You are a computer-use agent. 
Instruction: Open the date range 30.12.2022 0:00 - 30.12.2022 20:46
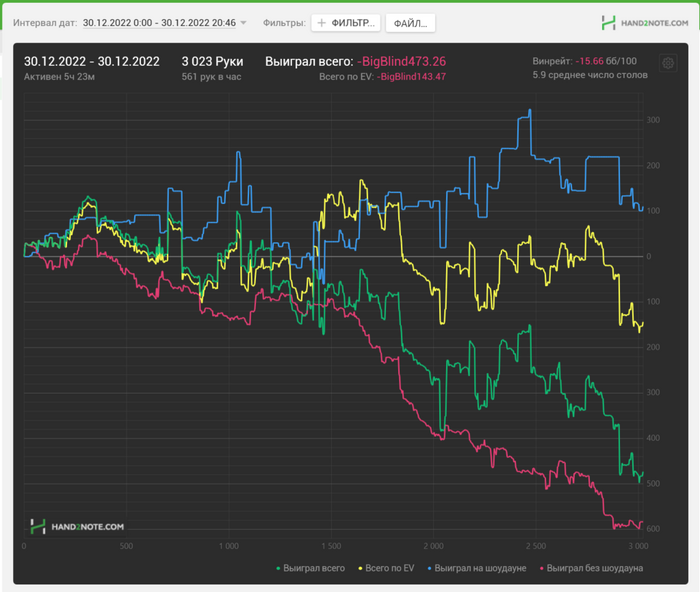tap(159, 23)
